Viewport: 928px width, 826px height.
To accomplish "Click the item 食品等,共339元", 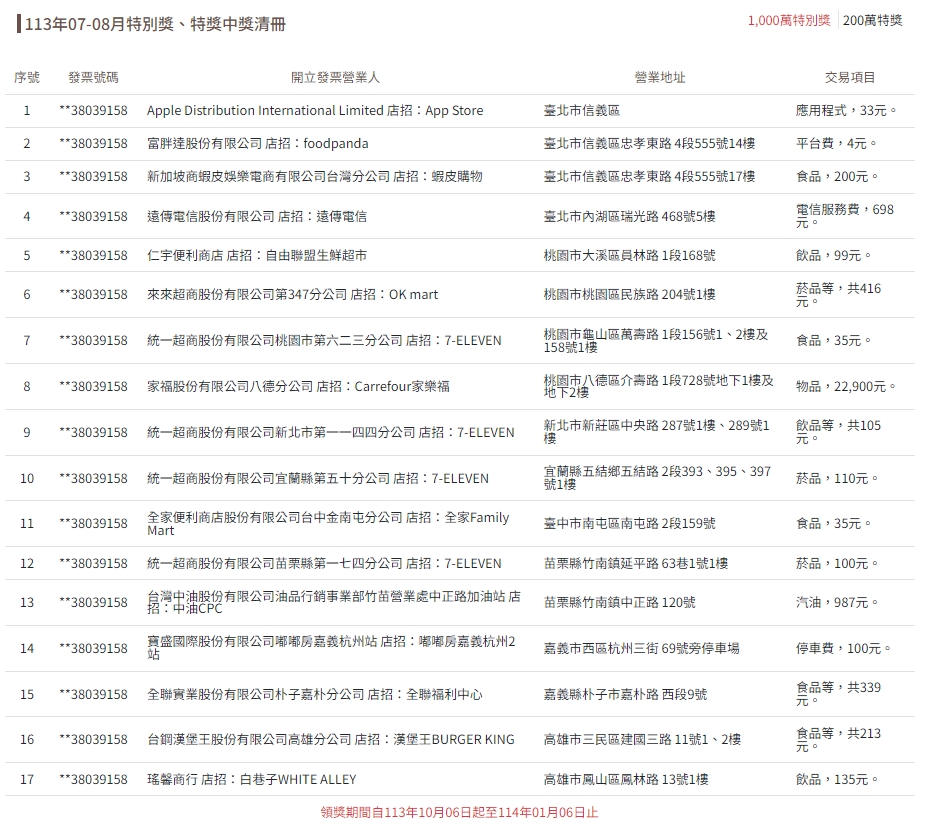I will tap(838, 695).
